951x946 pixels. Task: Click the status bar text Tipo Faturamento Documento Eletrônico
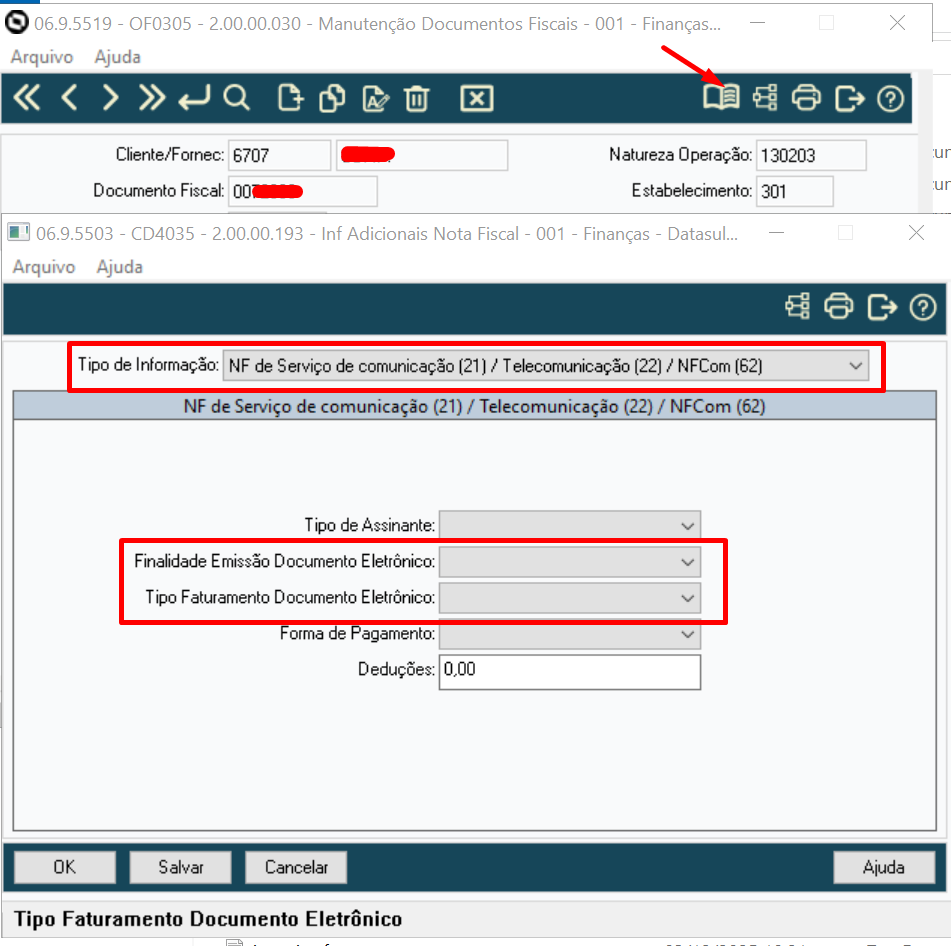208,919
